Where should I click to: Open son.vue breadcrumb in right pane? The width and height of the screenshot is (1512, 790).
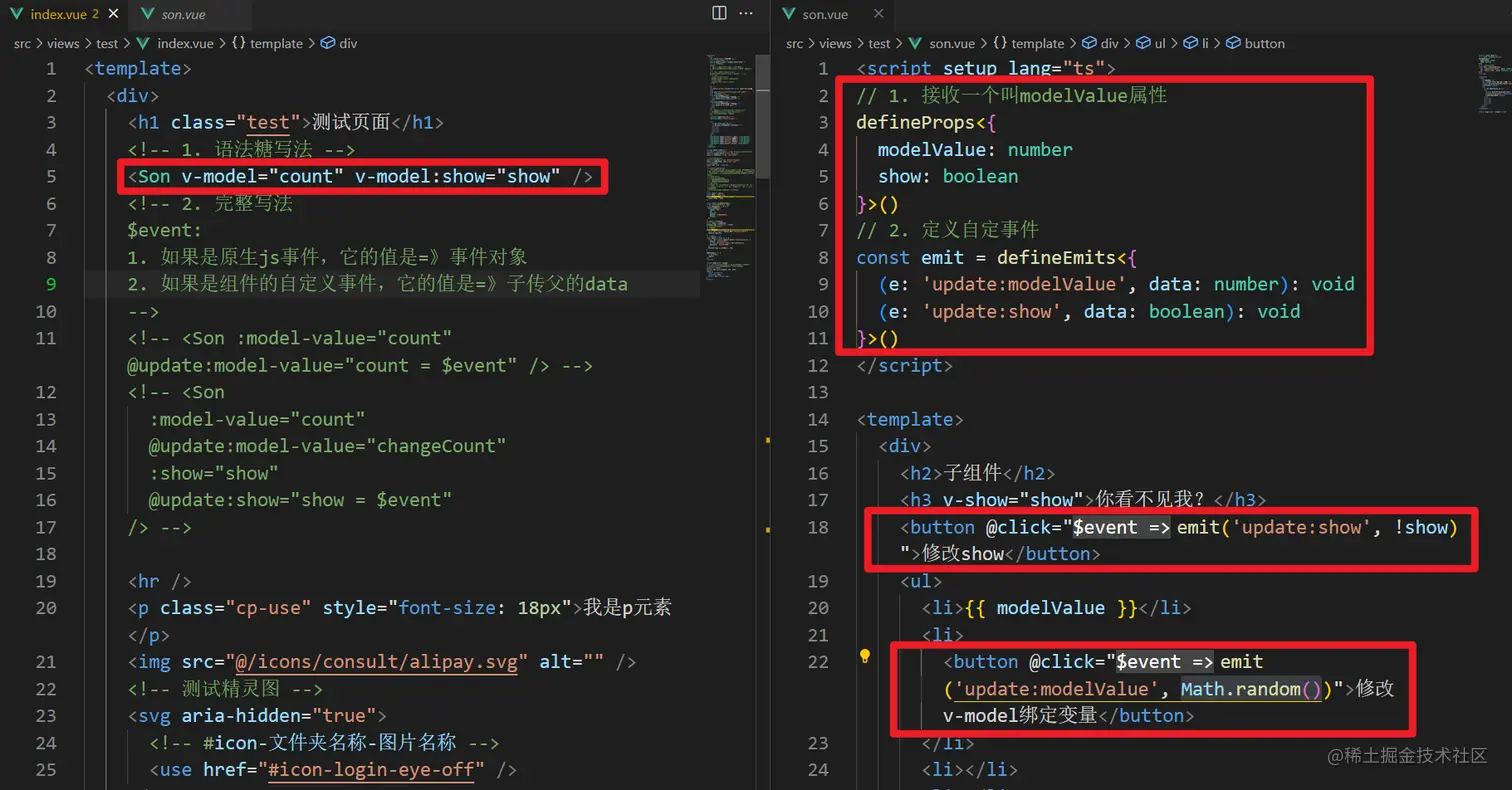tap(941, 43)
